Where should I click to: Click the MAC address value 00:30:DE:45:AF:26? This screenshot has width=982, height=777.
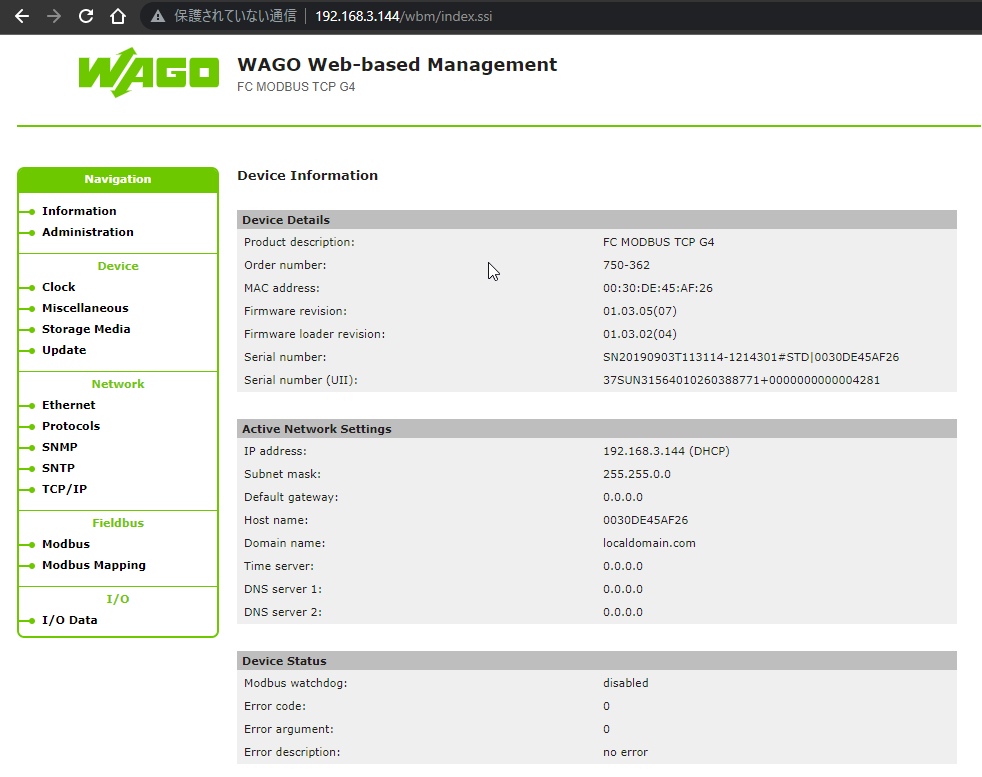click(x=658, y=288)
